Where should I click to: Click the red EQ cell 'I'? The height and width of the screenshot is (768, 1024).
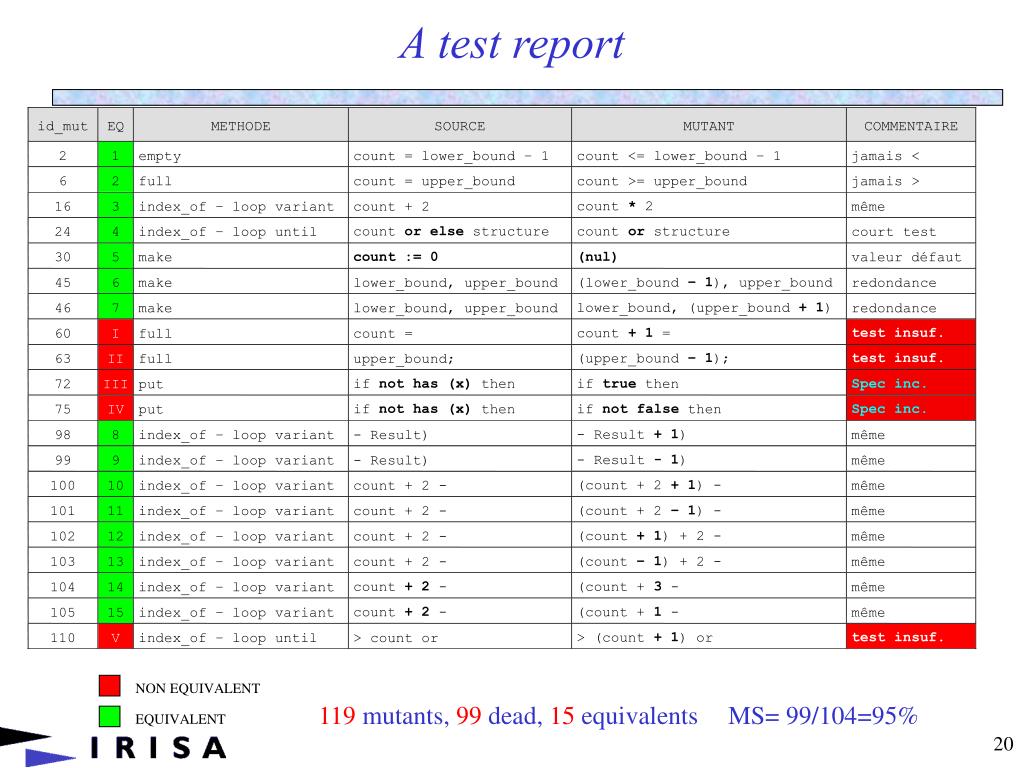tap(116, 333)
